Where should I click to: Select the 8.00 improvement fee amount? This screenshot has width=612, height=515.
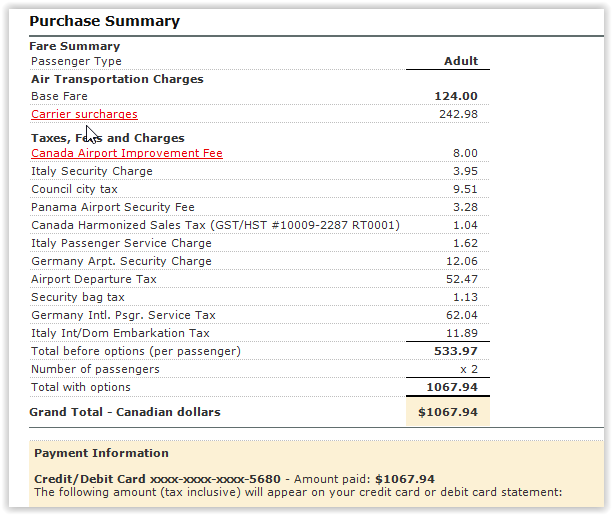[x=465, y=153]
